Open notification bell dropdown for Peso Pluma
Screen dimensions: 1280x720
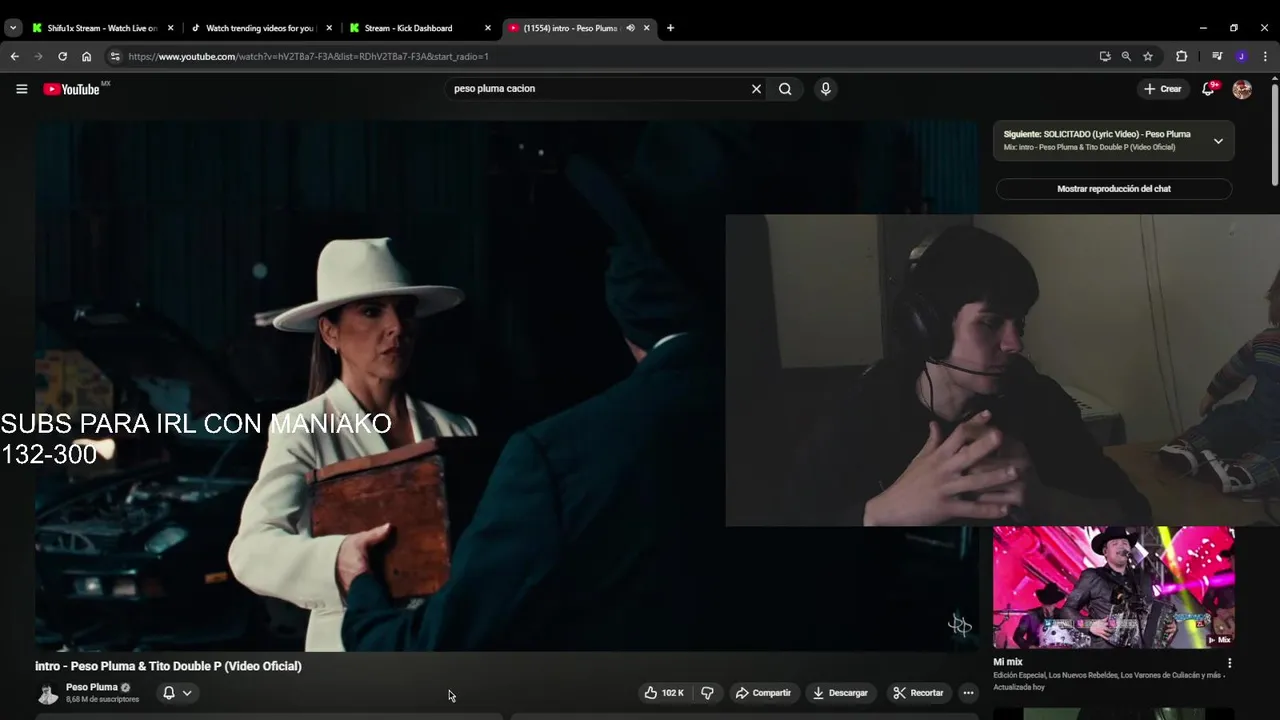click(177, 693)
